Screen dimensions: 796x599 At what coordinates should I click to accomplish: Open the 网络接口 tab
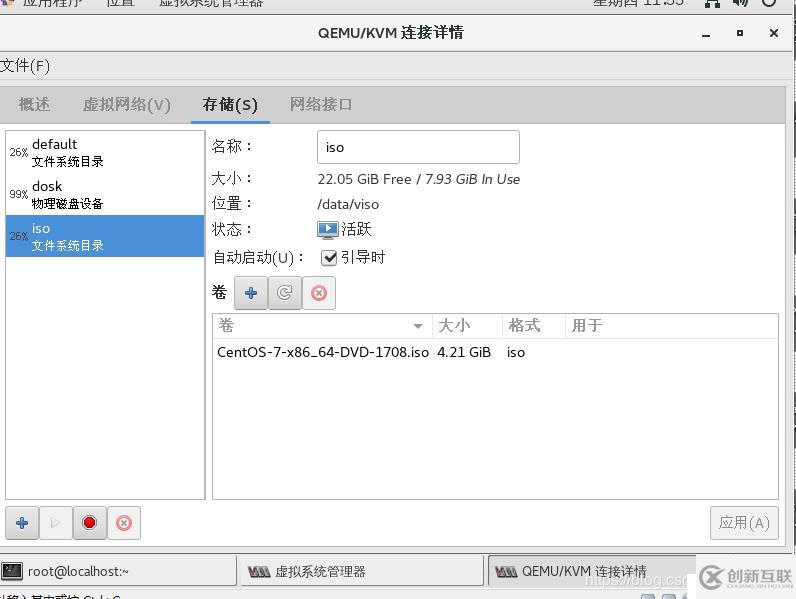(321, 105)
